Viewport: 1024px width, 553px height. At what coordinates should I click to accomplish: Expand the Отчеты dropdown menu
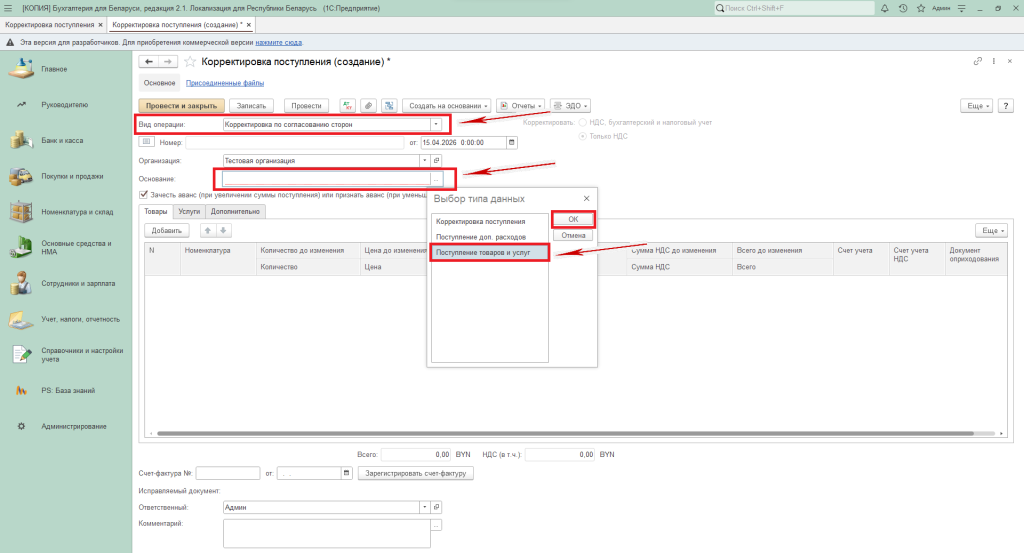(x=520, y=105)
